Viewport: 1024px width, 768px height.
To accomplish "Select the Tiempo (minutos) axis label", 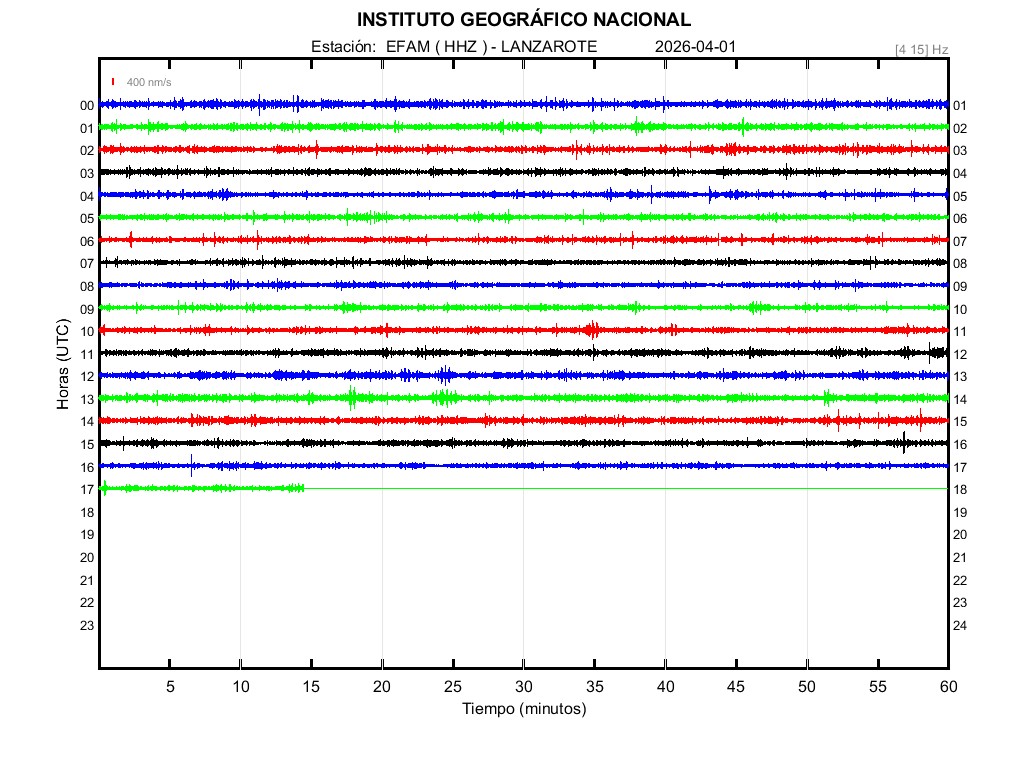I will coord(523,709).
